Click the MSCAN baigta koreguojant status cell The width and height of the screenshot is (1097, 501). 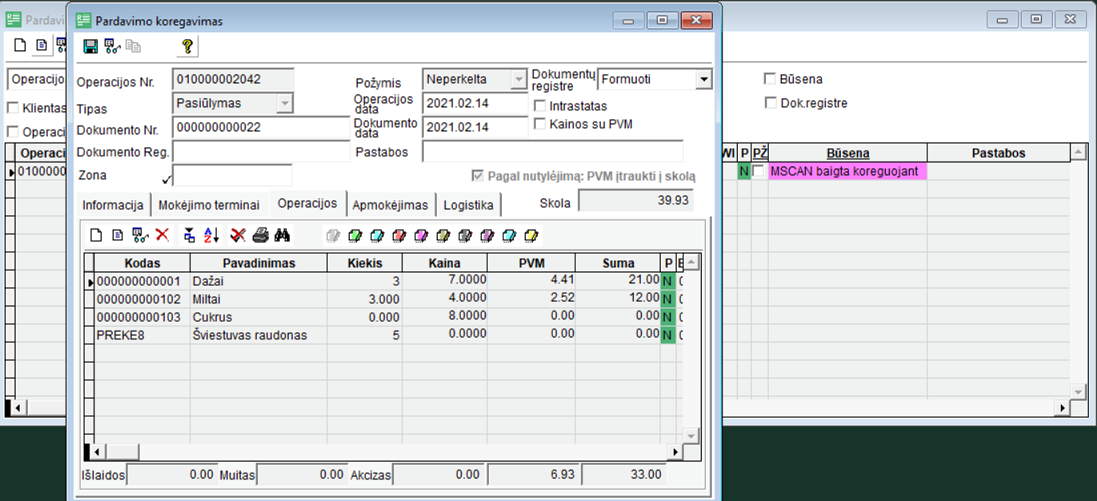(x=848, y=171)
